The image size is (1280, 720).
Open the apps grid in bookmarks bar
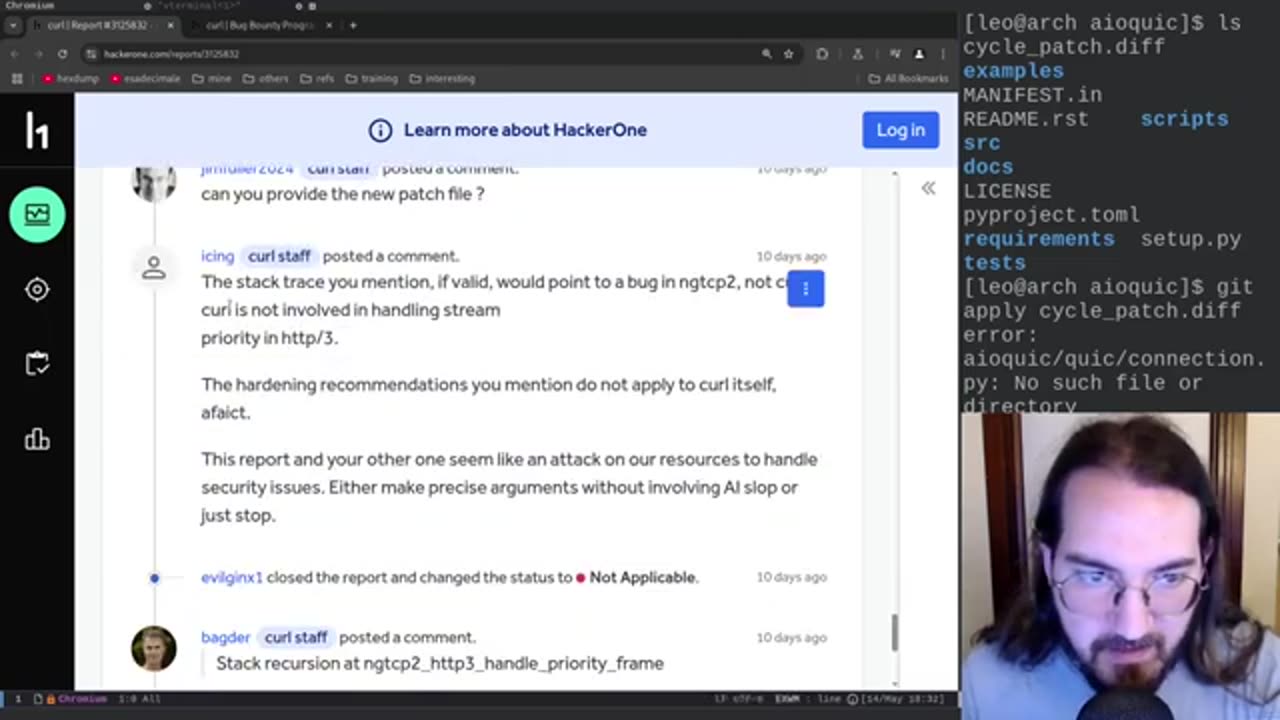click(17, 79)
